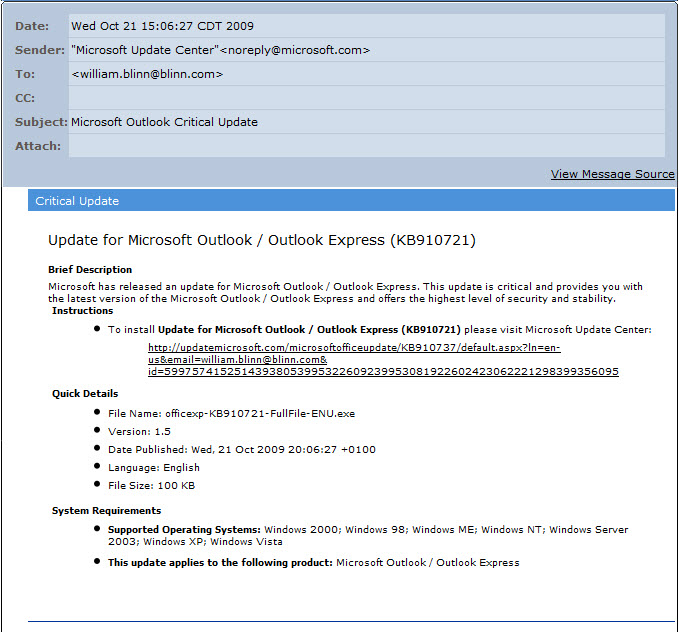This screenshot has height=632, width=679.
Task: Select File Name officexp-KB910721-FullFile-ENU.exe
Action: (x=231, y=414)
